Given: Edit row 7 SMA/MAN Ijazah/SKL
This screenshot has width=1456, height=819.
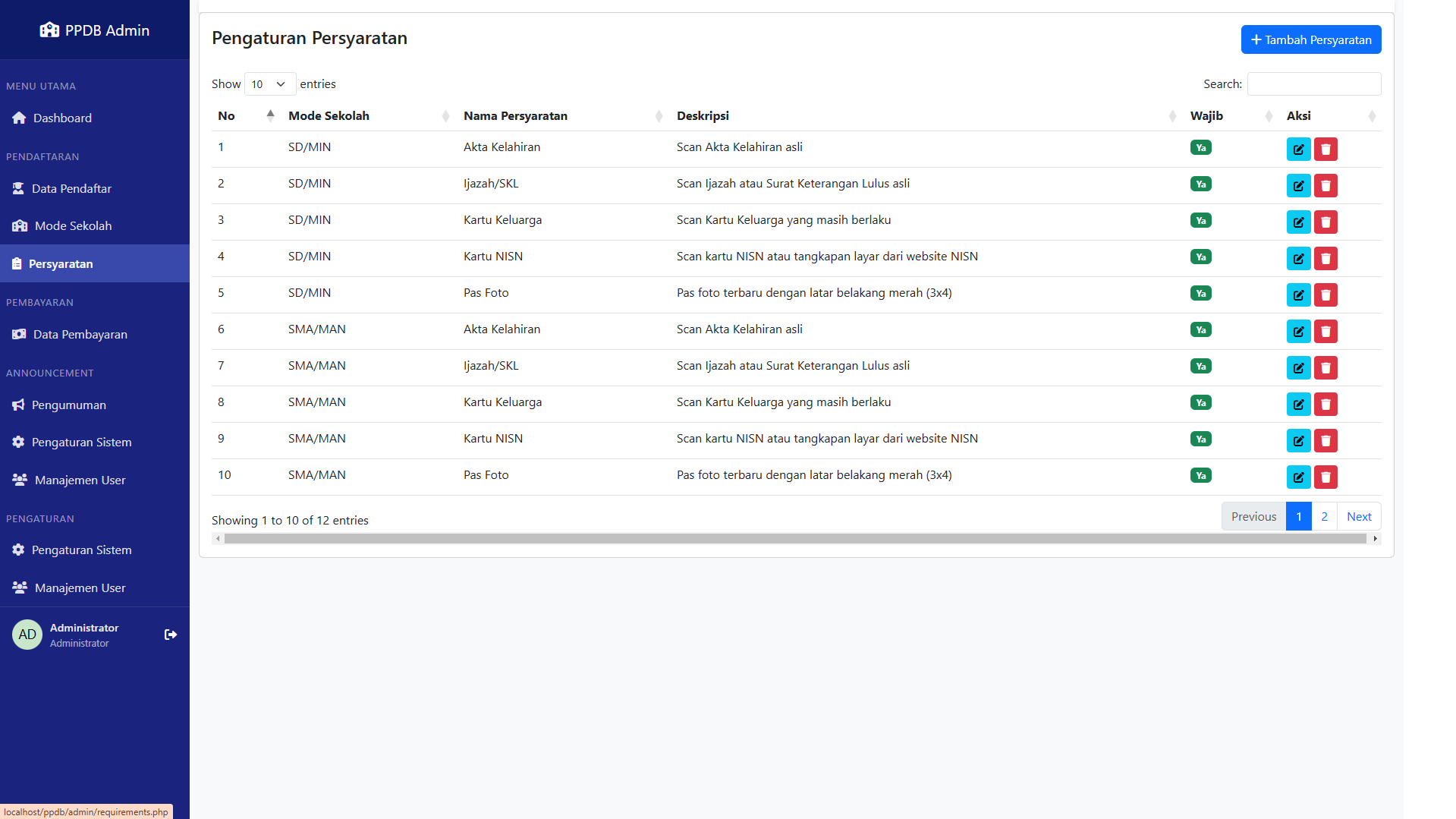Looking at the screenshot, I should tap(1298, 368).
